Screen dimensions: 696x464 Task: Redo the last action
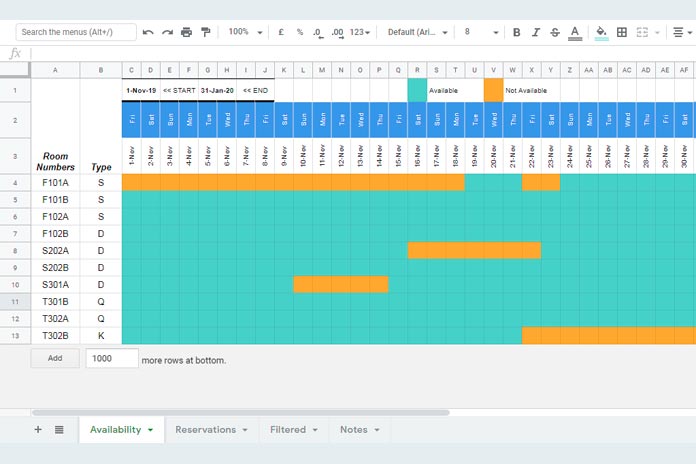pyautogui.click(x=167, y=32)
